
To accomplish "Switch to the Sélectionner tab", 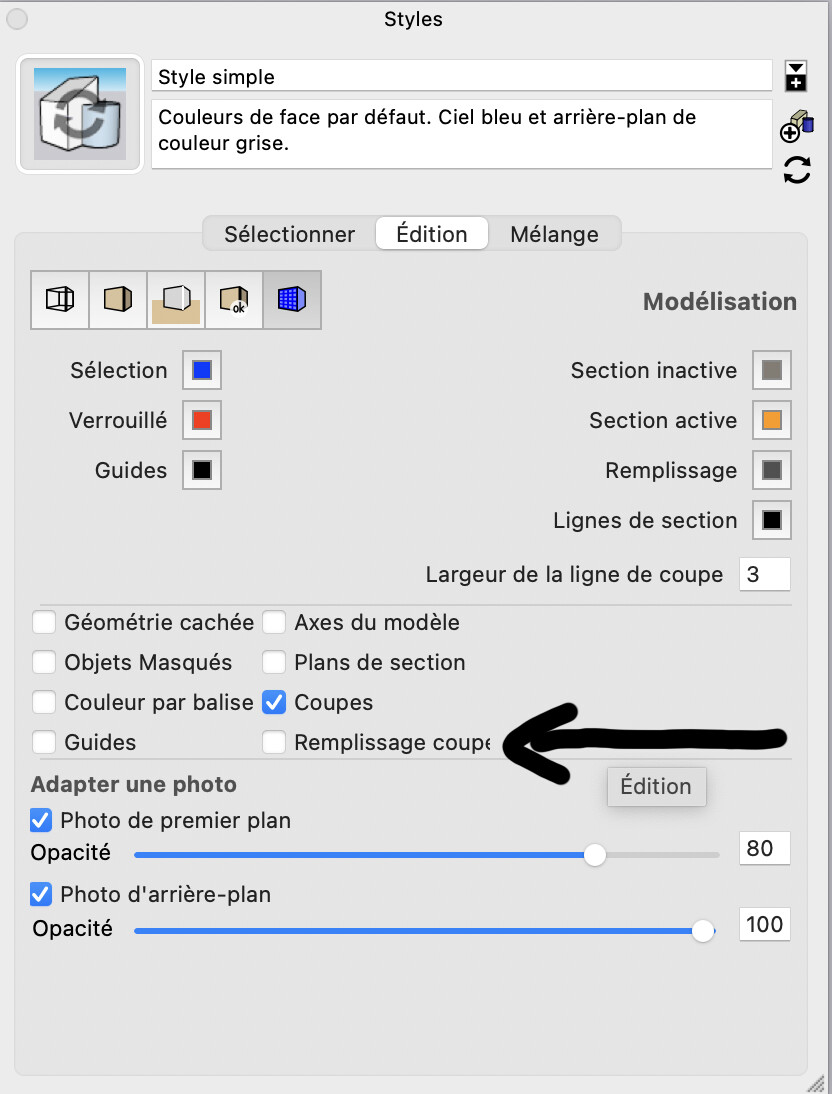I will coord(289,234).
